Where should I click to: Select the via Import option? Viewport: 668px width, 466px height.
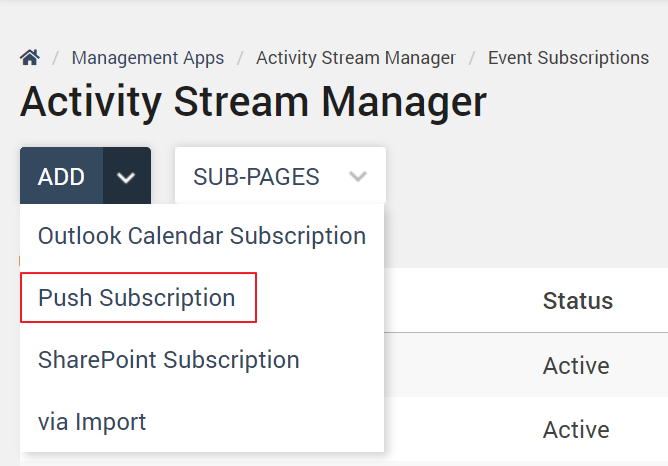[92, 422]
